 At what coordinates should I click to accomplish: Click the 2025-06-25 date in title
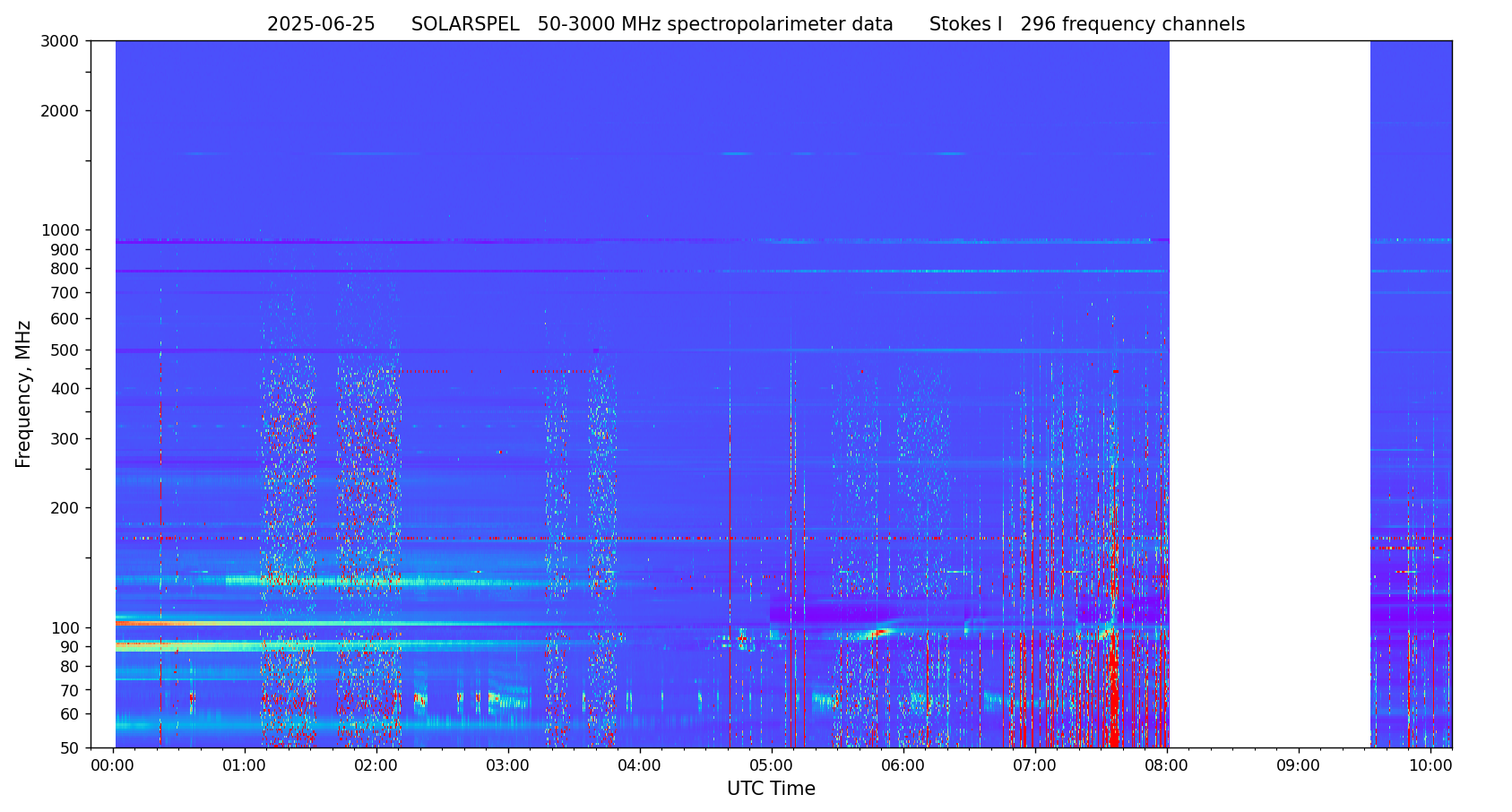[321, 25]
